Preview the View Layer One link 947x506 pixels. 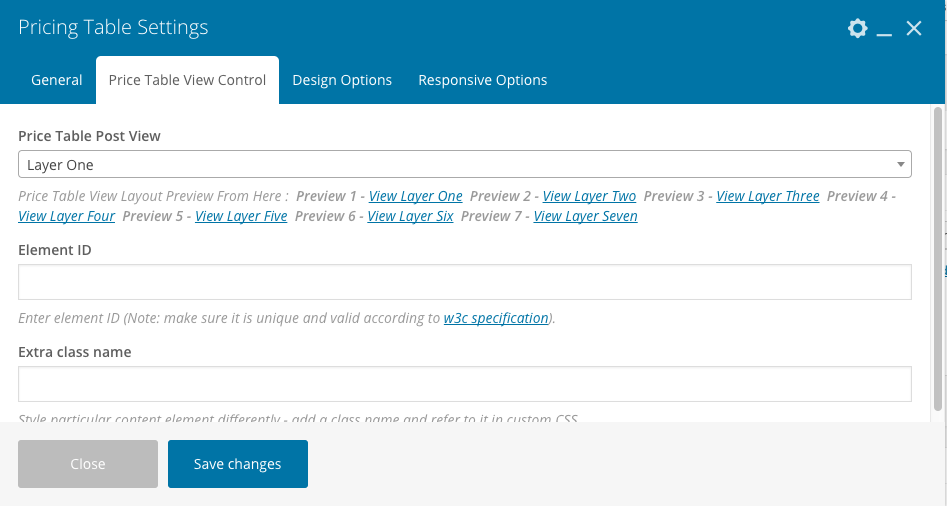(415, 196)
